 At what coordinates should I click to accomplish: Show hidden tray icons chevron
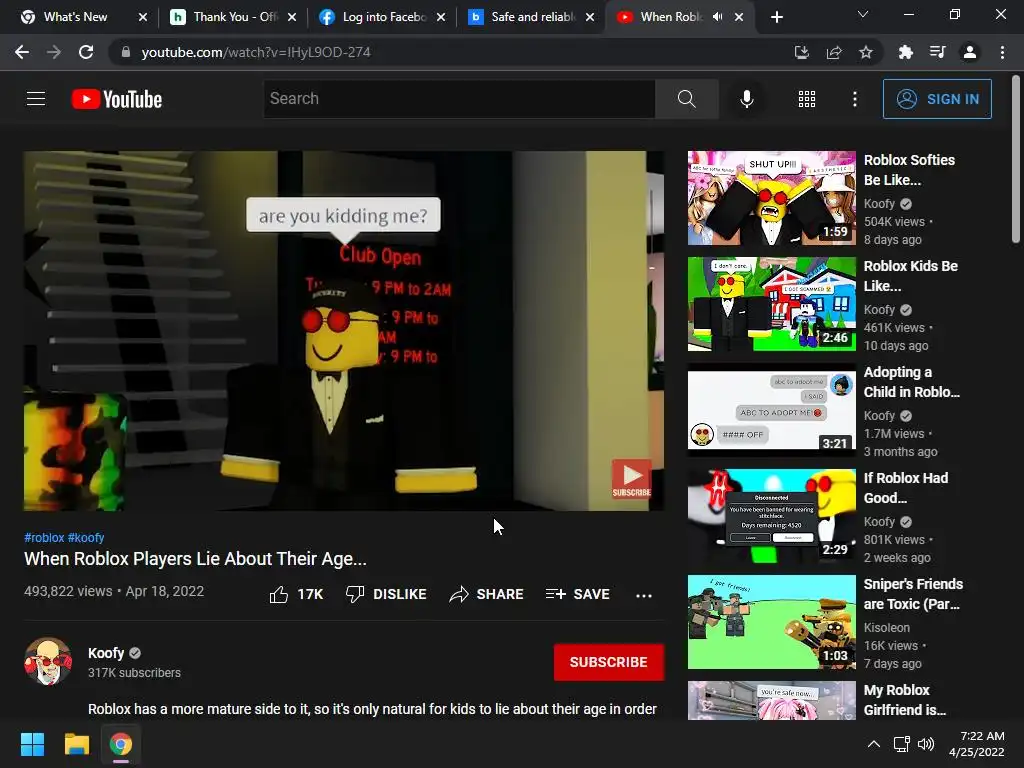tap(874, 744)
